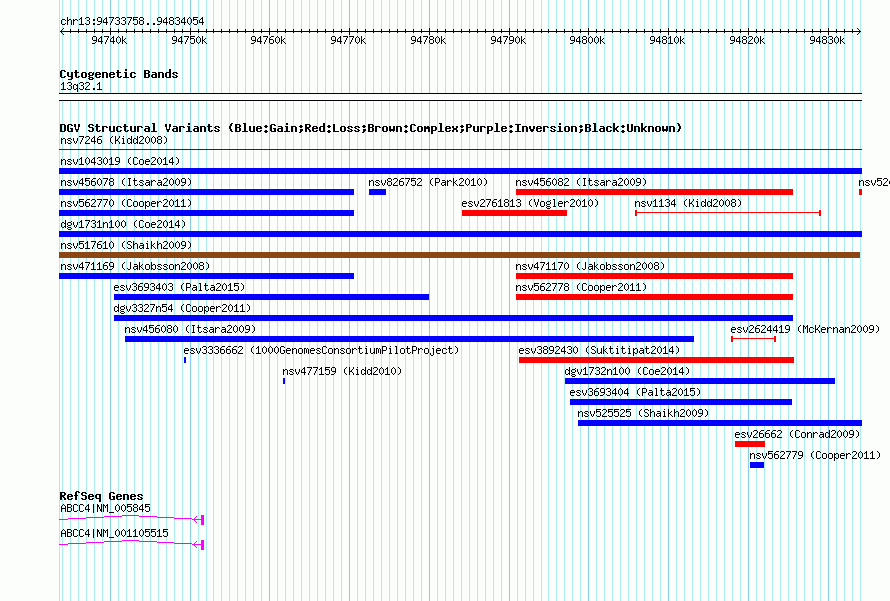The height and width of the screenshot is (601, 890).
Task: Open gene label ABCC4|NM_005845
Action: click(x=106, y=508)
